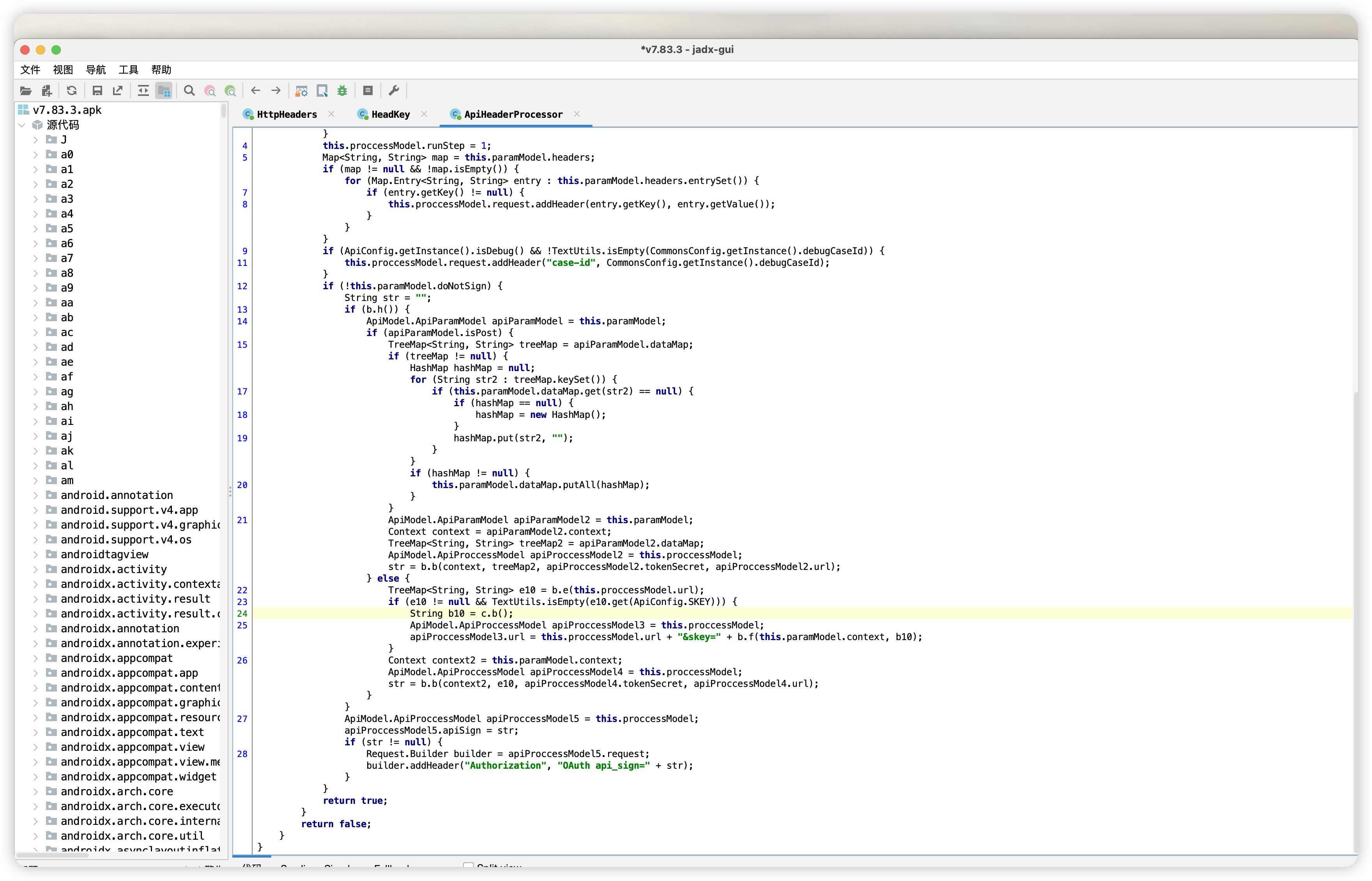Open class search with the pink magnifier icon

210,90
